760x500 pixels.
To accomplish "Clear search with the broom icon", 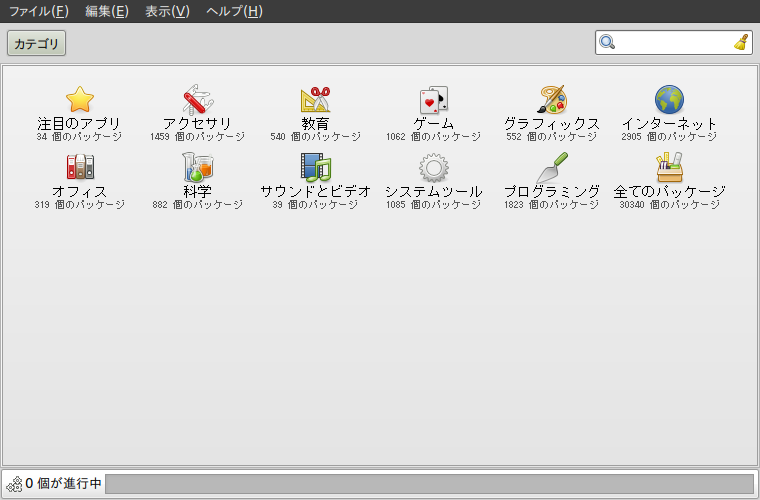I will pyautogui.click(x=741, y=43).
